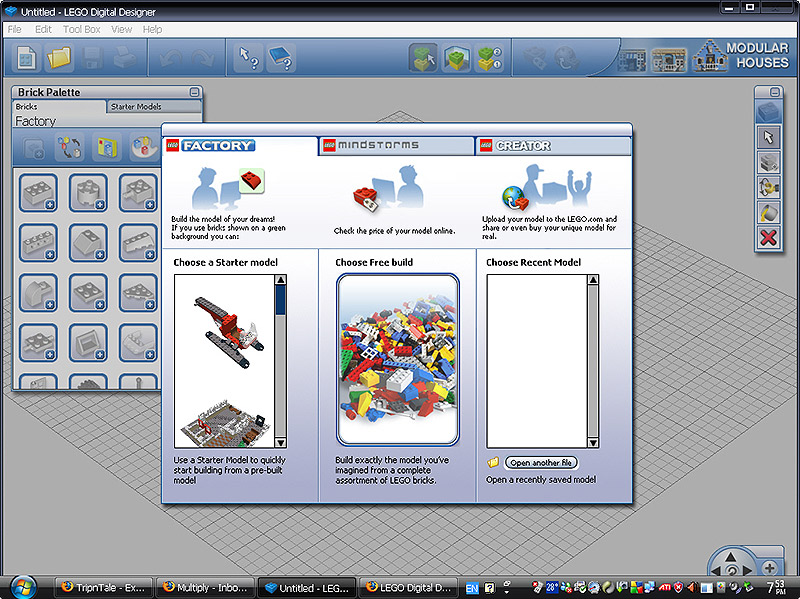Switch to Building Guide mode

click(x=489, y=58)
